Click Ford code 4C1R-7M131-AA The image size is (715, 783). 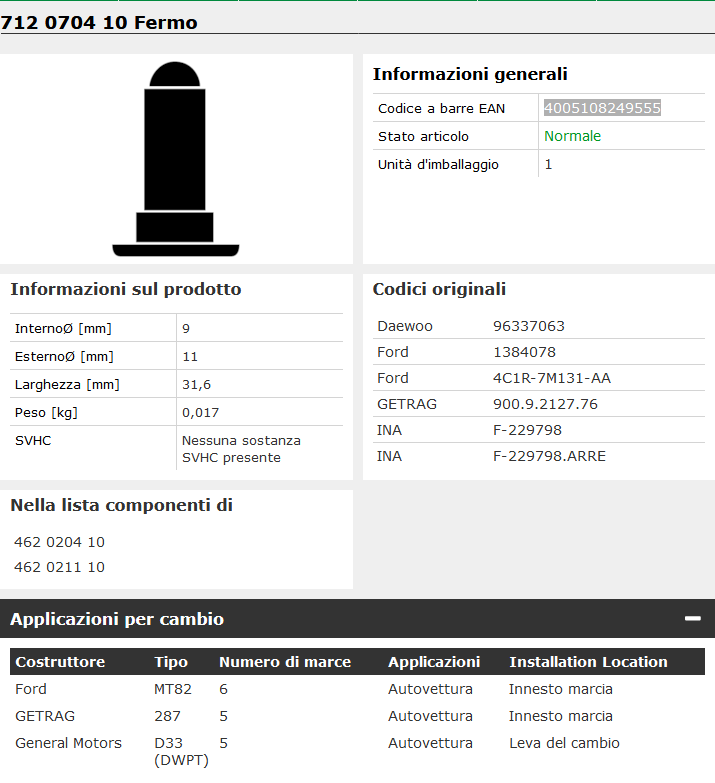click(x=551, y=378)
